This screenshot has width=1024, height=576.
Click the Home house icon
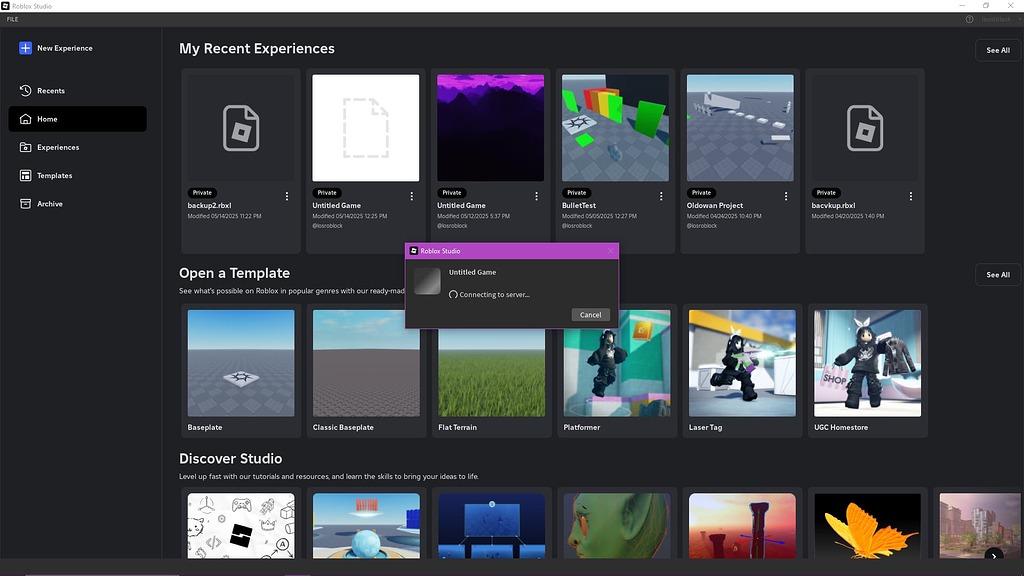point(25,119)
